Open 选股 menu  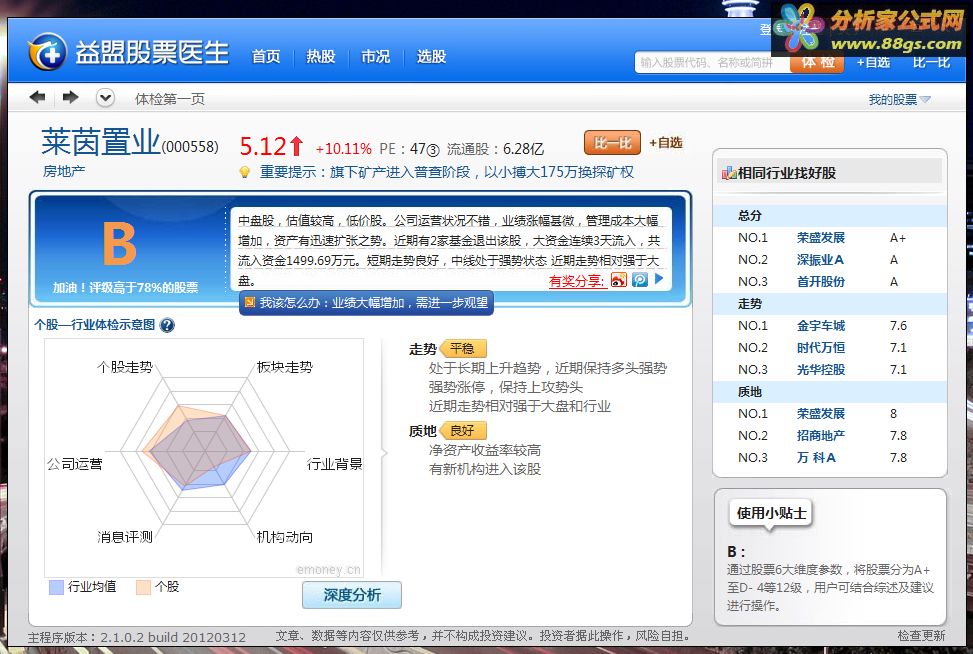tap(431, 56)
